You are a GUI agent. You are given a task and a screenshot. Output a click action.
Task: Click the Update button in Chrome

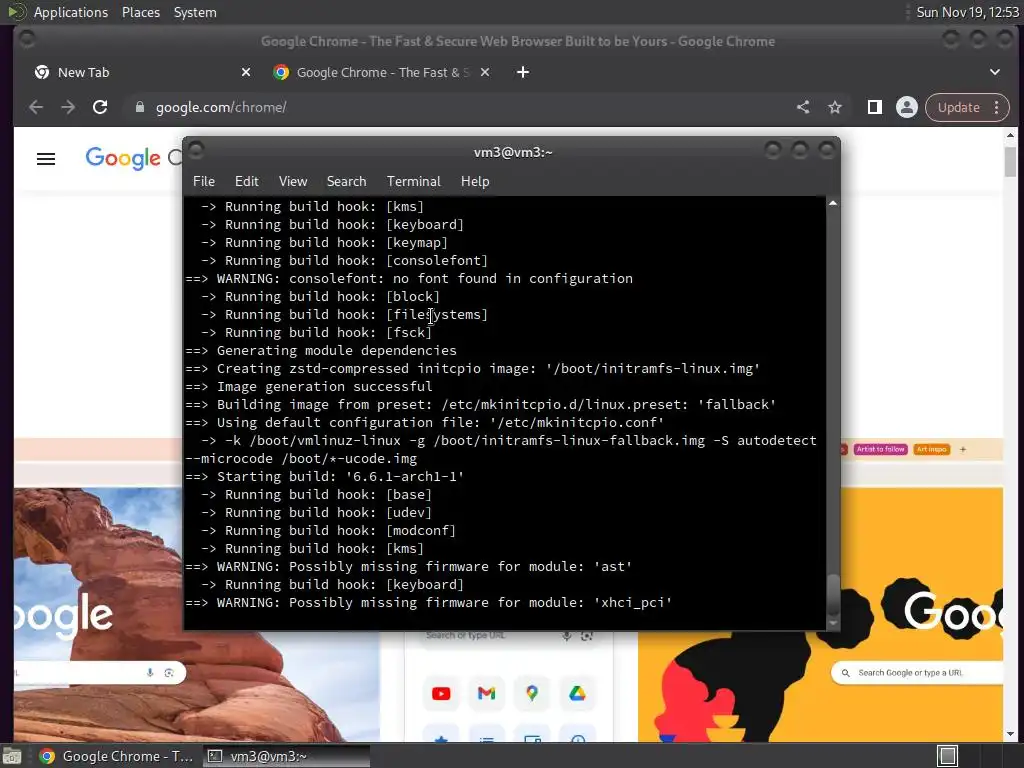pos(958,107)
